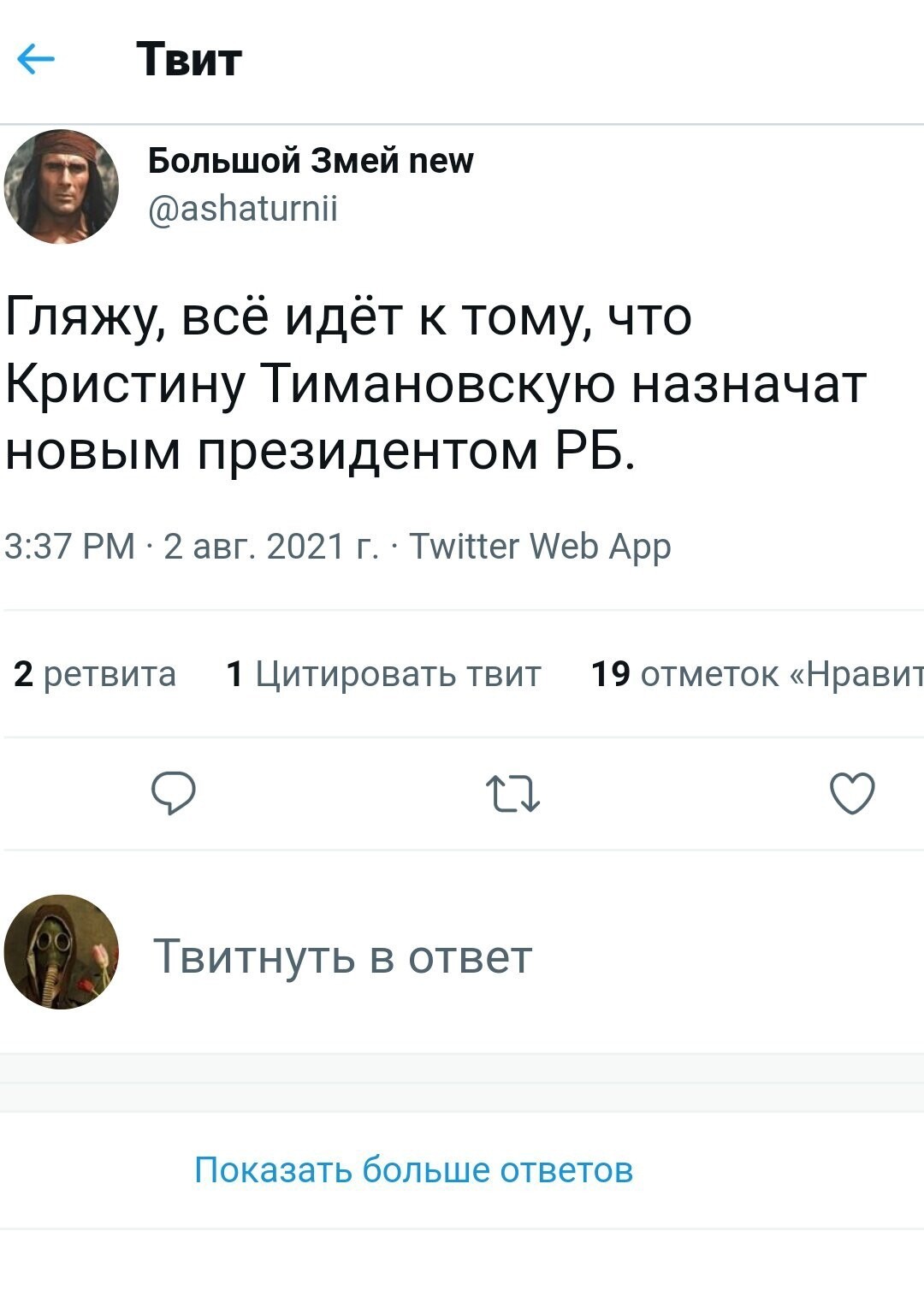Viewport: 924px width, 1314px height.
Task: Expand Показать больше ответов
Action: coord(414,1169)
